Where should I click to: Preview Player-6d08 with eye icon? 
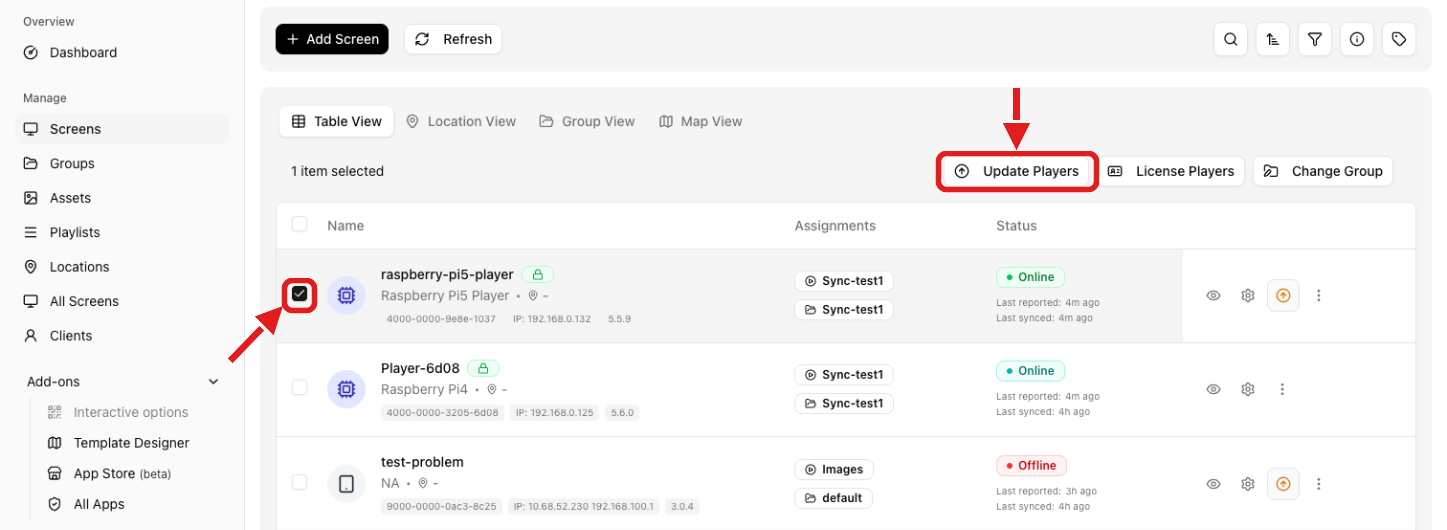(x=1213, y=390)
